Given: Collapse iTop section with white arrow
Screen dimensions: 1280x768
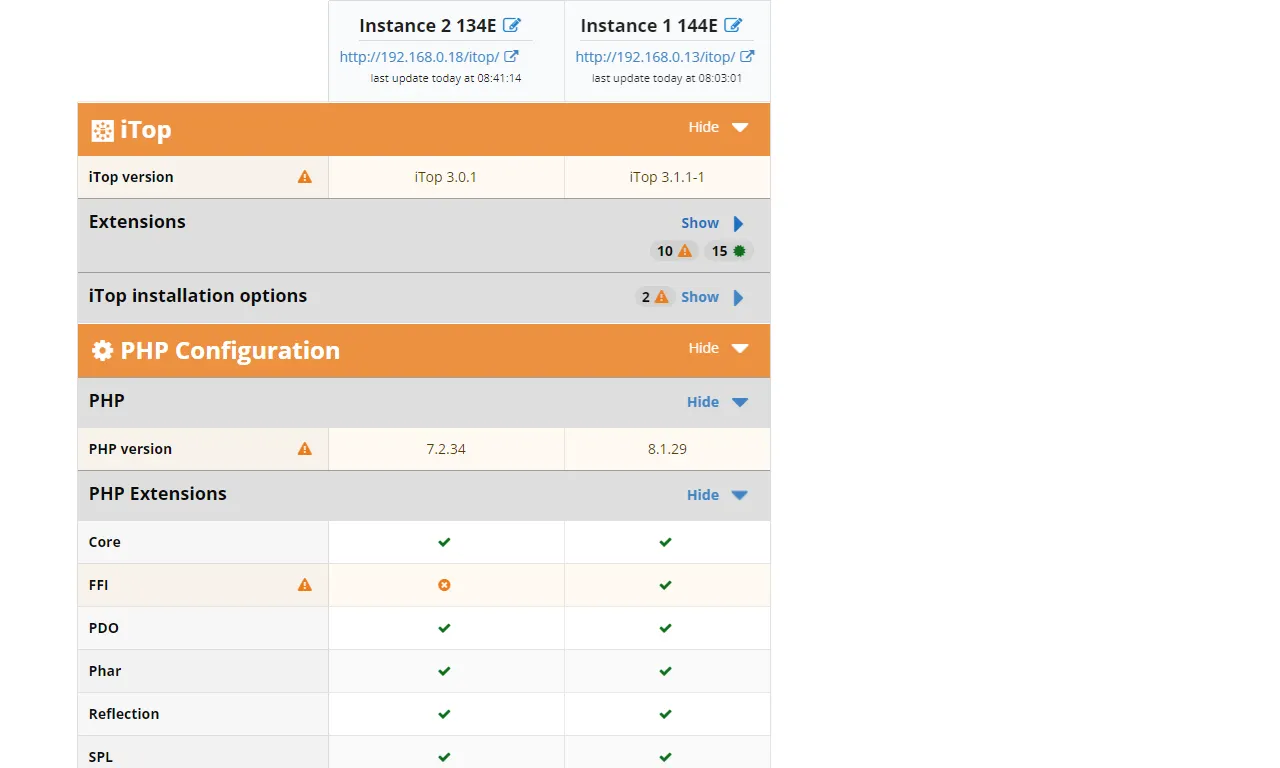Looking at the screenshot, I should 740,128.
